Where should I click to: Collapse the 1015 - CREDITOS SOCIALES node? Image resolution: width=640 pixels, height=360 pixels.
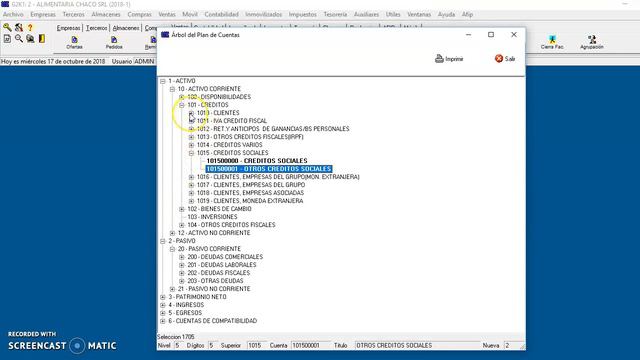[x=191, y=153]
